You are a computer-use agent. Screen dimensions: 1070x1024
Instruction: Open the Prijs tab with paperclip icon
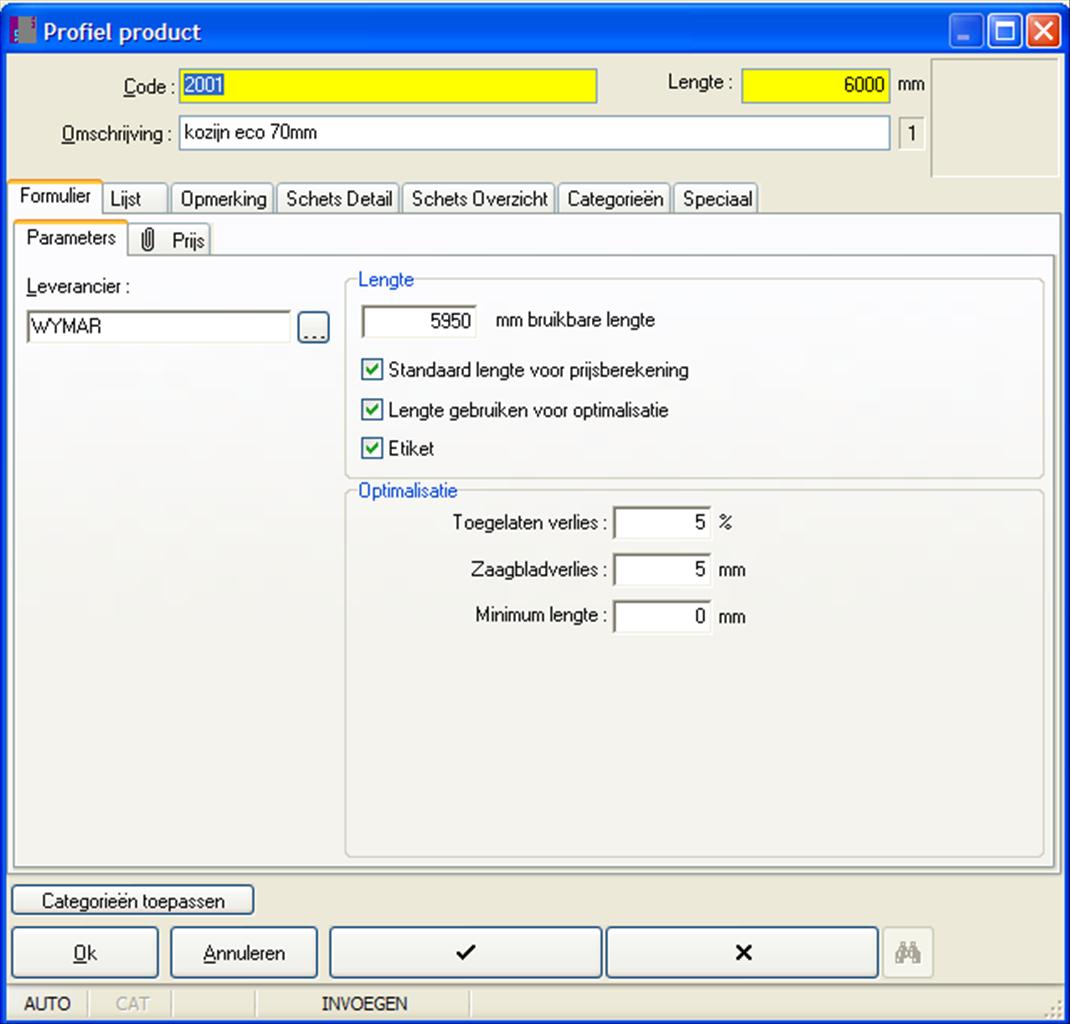tap(170, 240)
